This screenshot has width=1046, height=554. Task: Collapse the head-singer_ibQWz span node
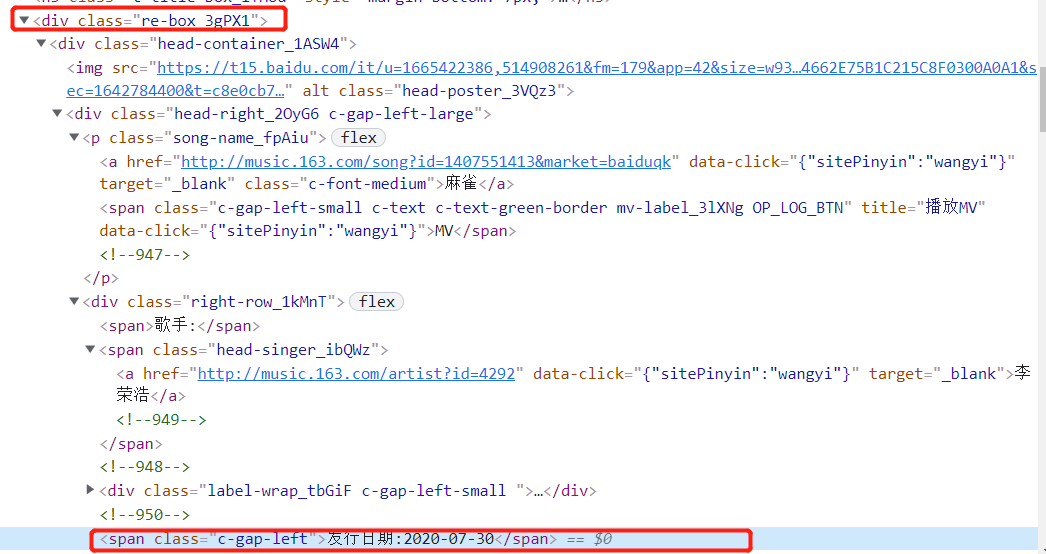coord(90,350)
